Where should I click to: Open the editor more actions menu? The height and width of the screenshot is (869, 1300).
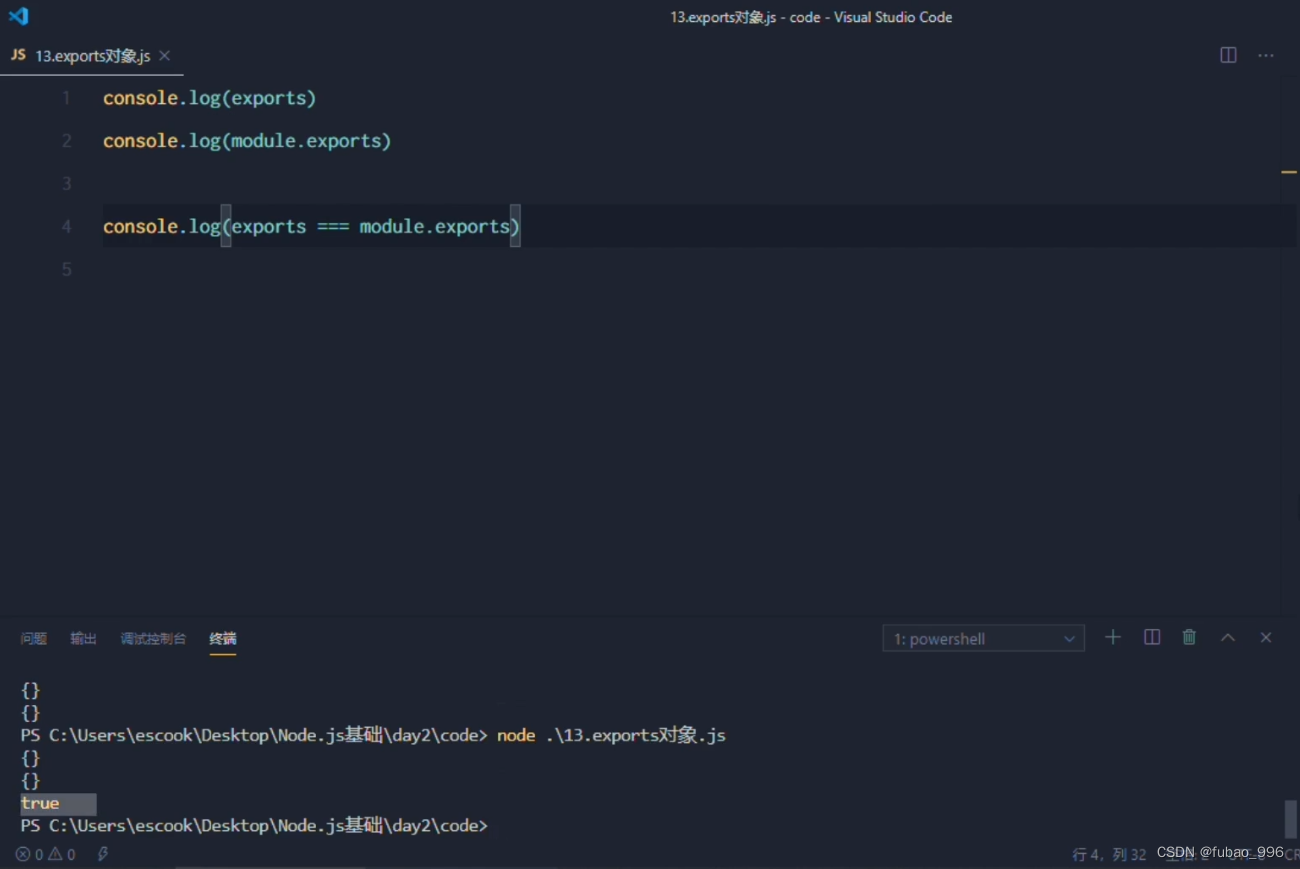tap(1266, 55)
